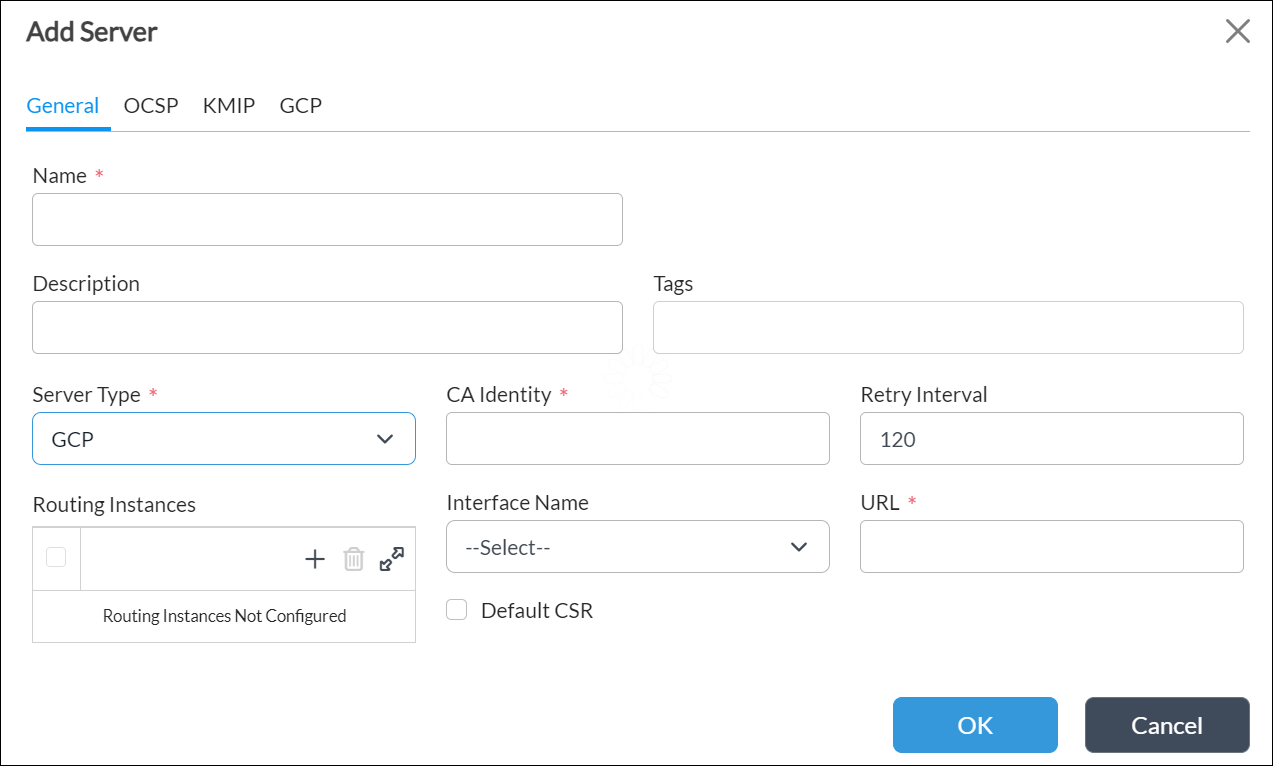The width and height of the screenshot is (1273, 766).
Task: Open the GCP tab
Action: (x=300, y=105)
